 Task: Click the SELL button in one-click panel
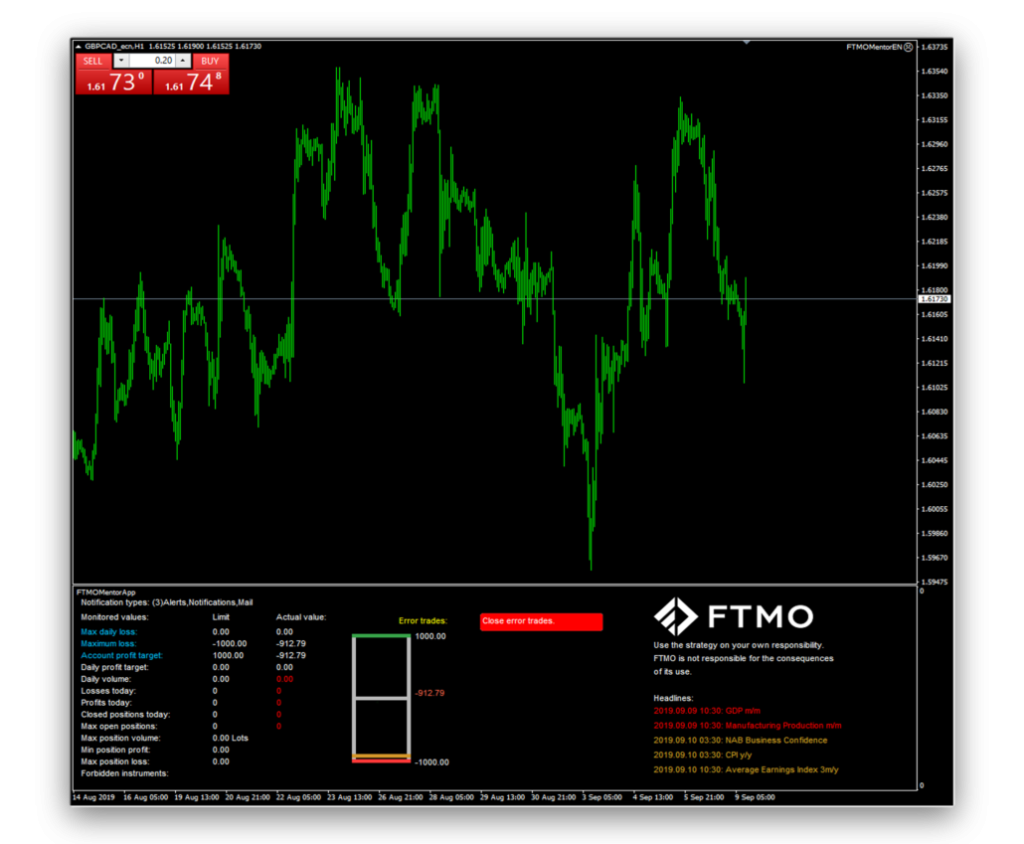click(92, 61)
